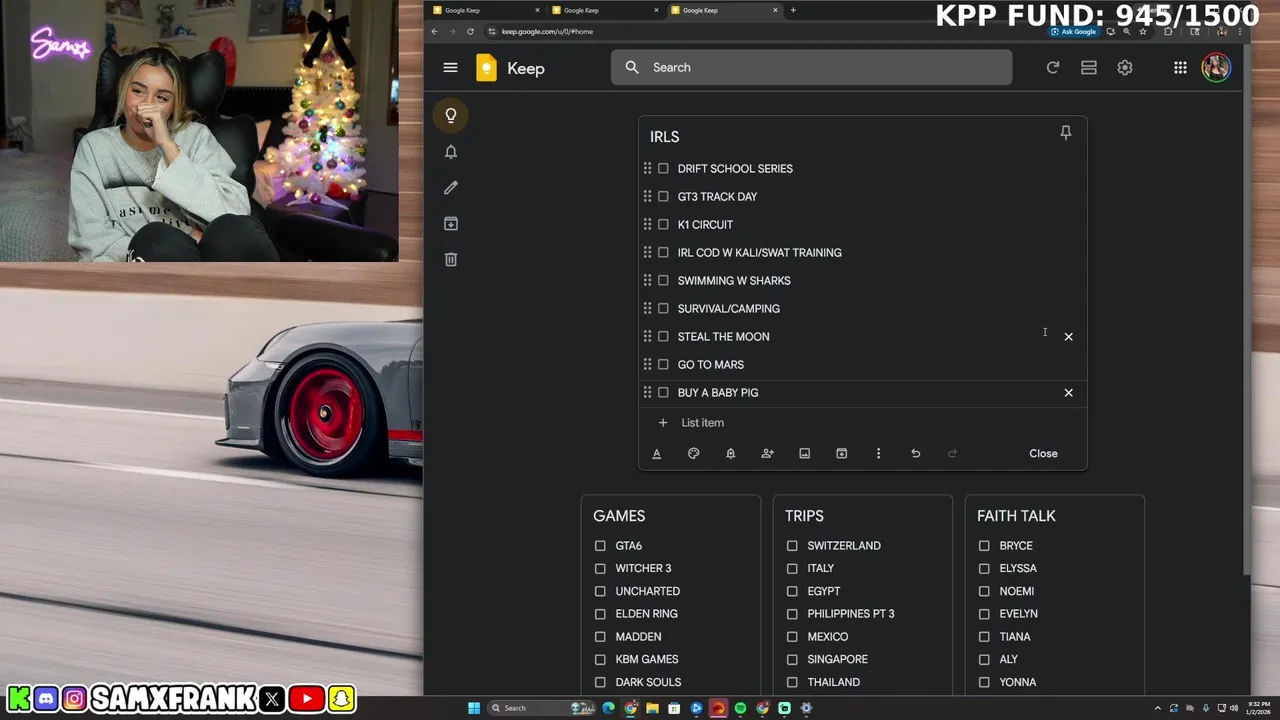Switch to list view layout

click(x=1089, y=67)
